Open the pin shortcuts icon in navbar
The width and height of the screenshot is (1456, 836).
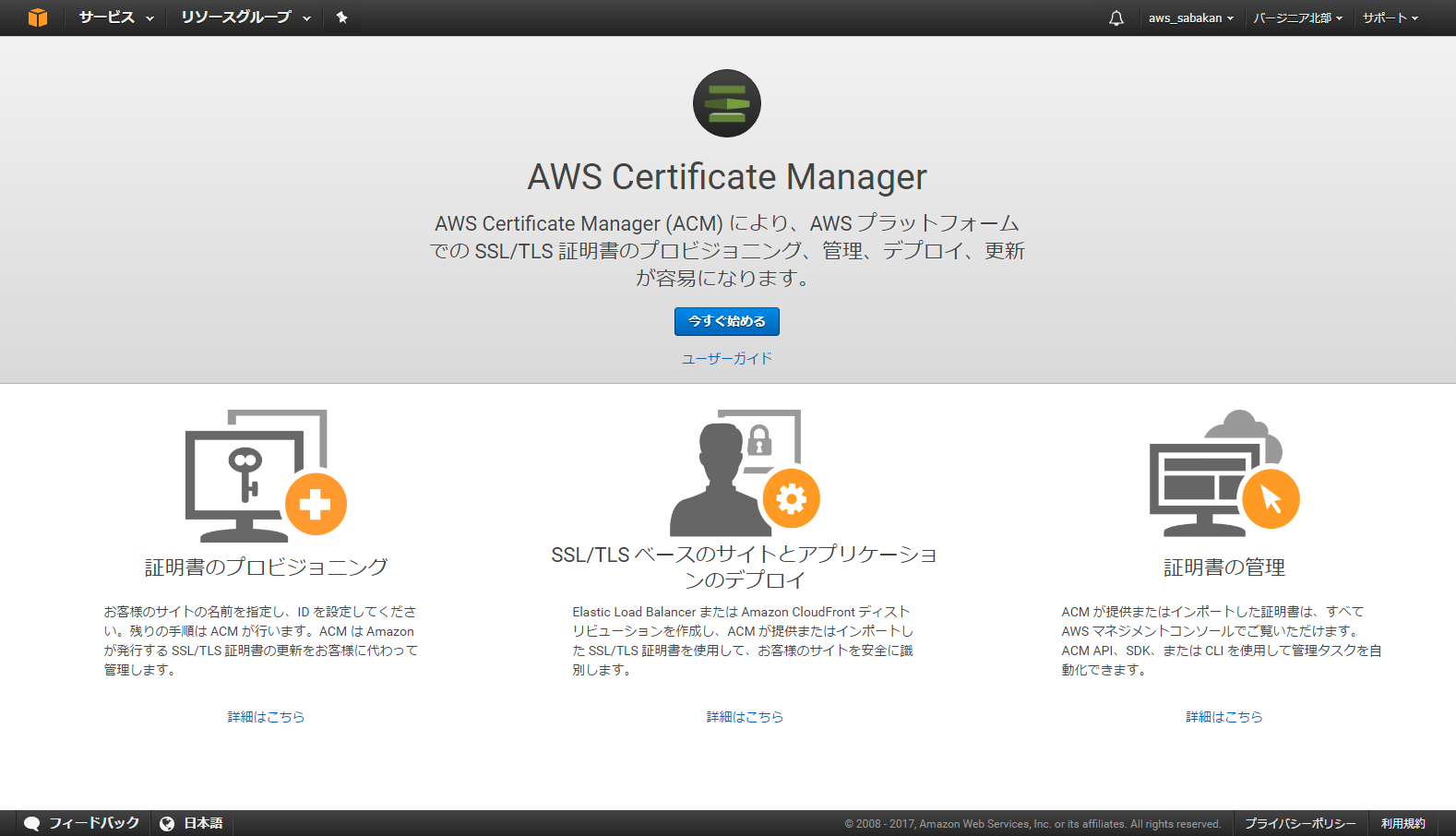pyautogui.click(x=341, y=18)
